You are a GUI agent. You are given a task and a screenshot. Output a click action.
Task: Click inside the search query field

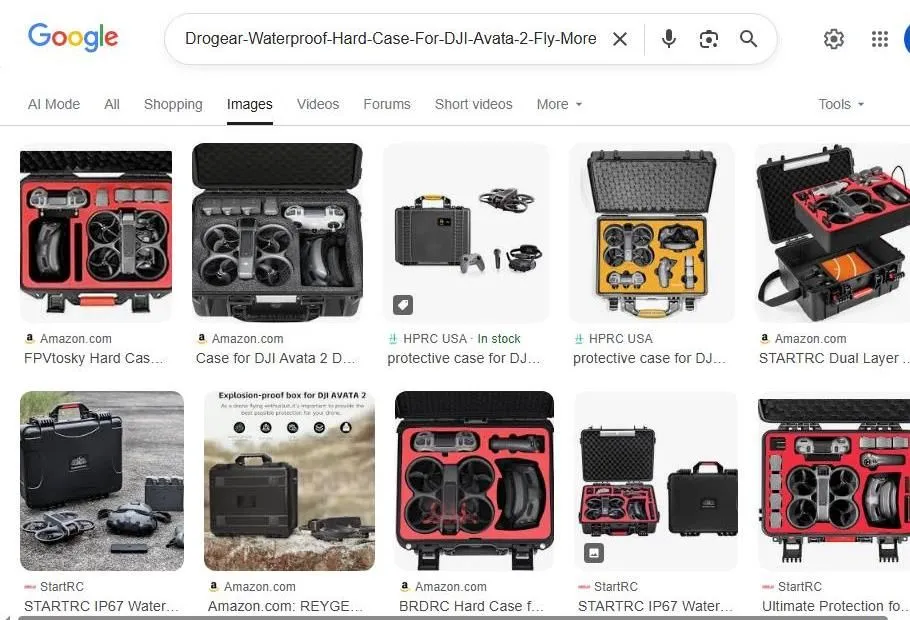coord(390,39)
